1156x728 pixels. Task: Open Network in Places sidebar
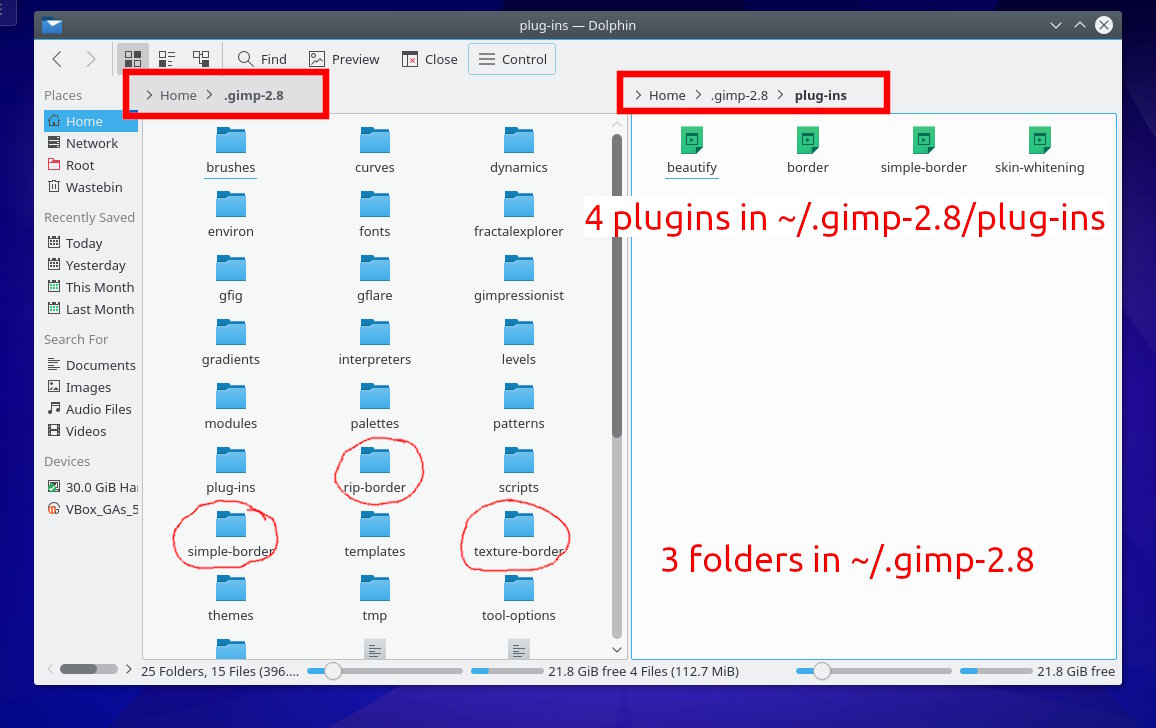click(91, 143)
